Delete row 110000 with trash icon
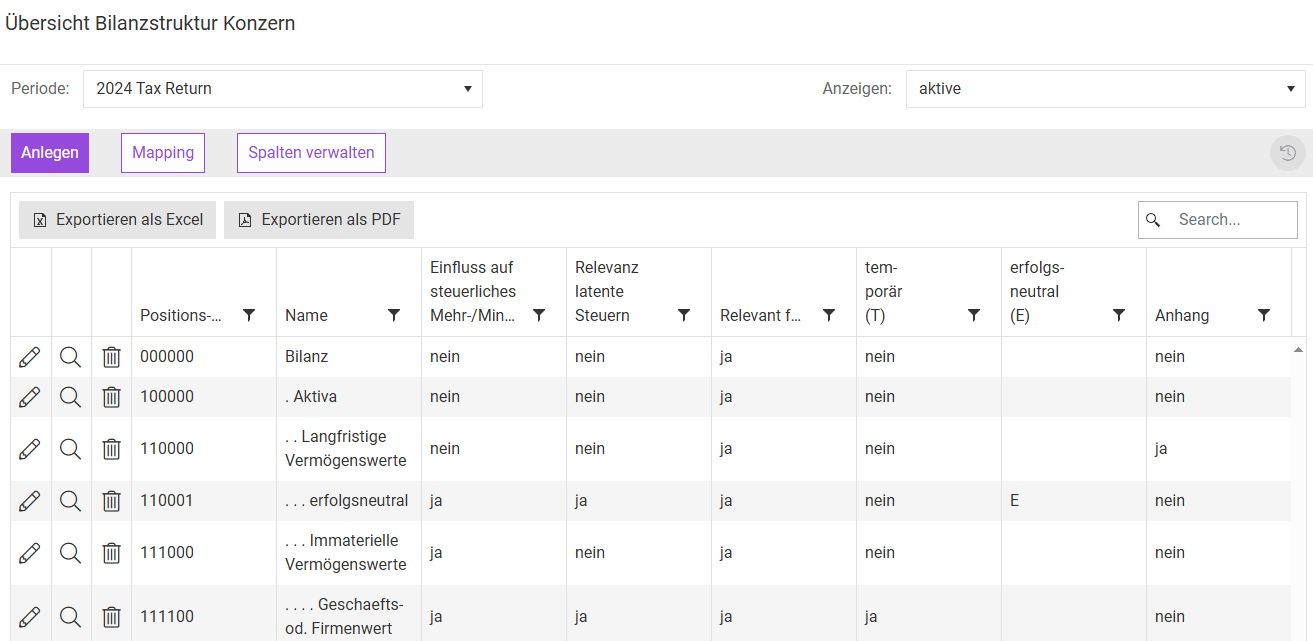 click(112, 449)
